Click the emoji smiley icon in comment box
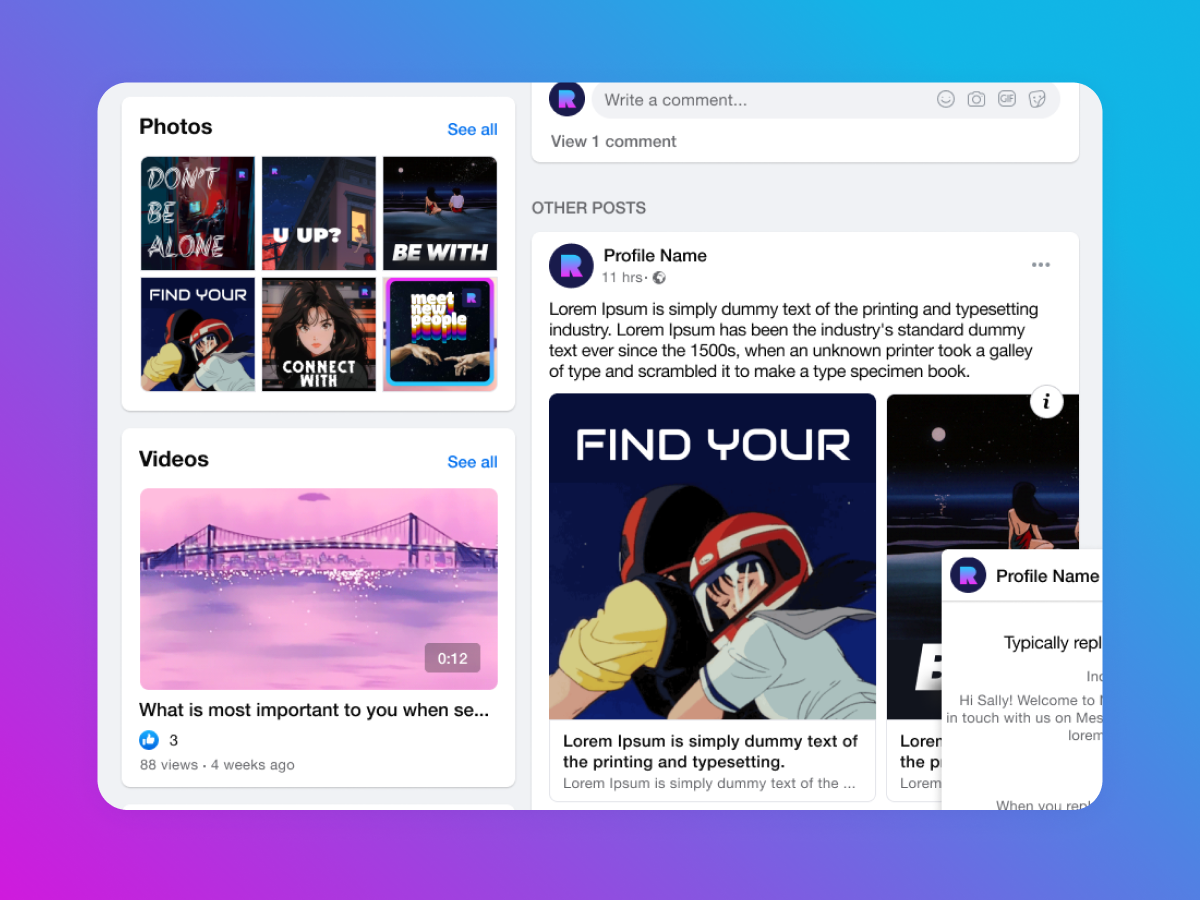 [x=945, y=99]
